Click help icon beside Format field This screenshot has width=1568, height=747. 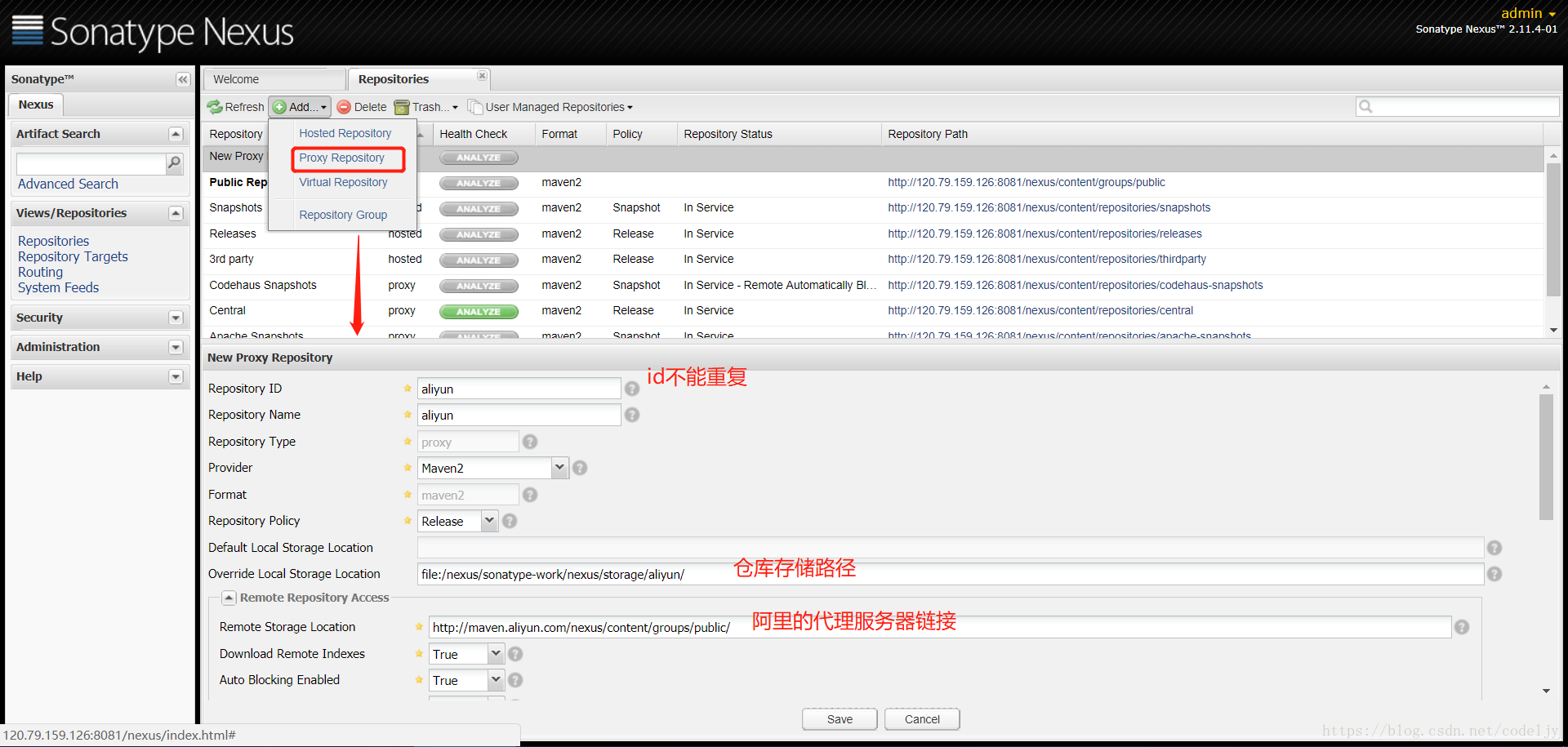[x=530, y=495]
